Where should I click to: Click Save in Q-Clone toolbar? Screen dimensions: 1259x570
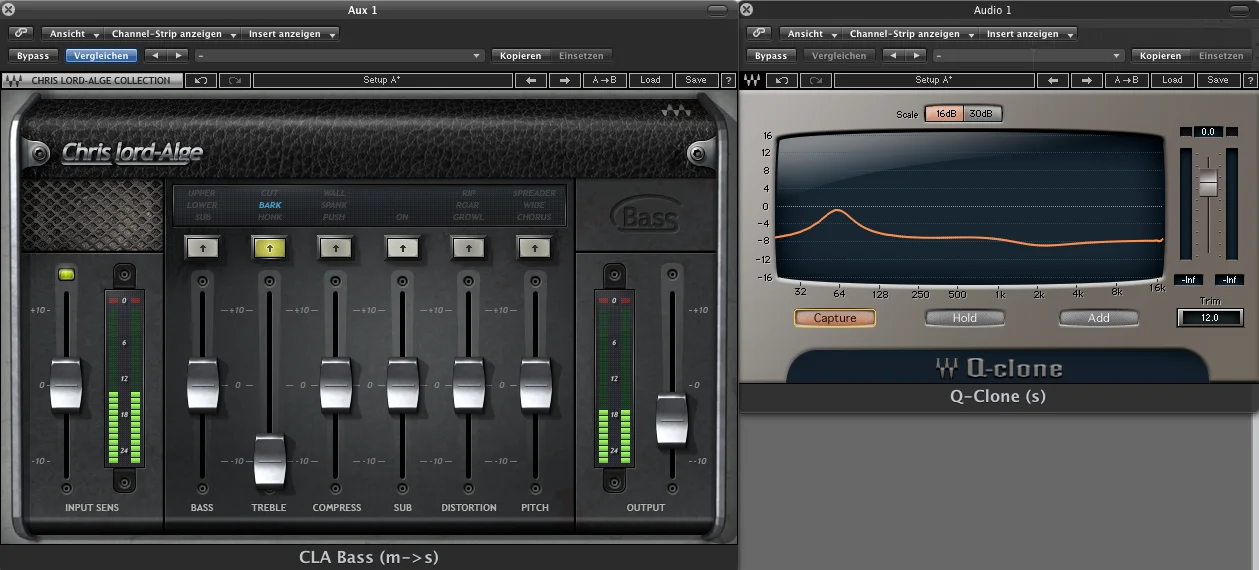(x=1217, y=80)
